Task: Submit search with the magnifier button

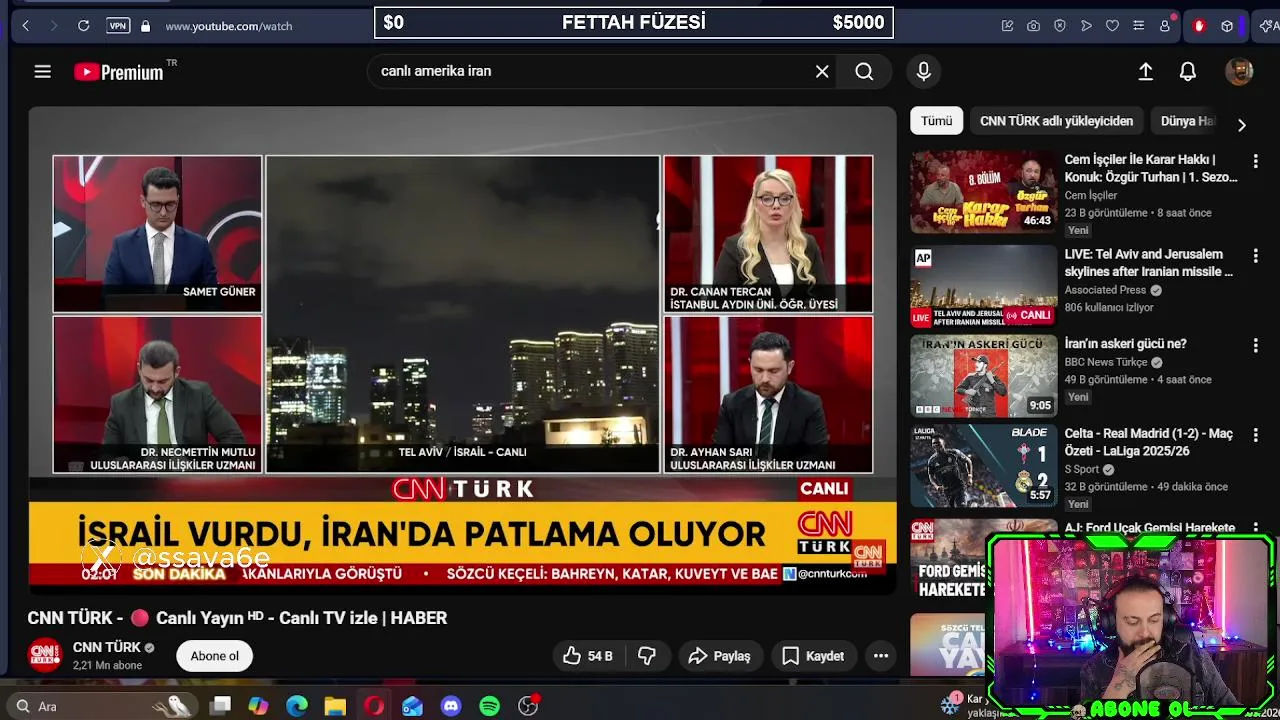Action: coord(864,71)
